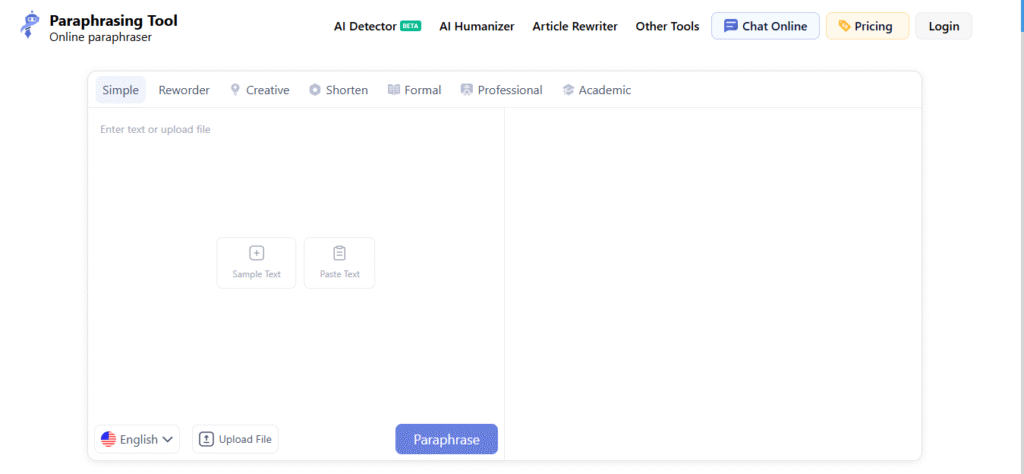Switch to the Academic mode tab
Screen dimensions: 1024x474
(x=596, y=90)
